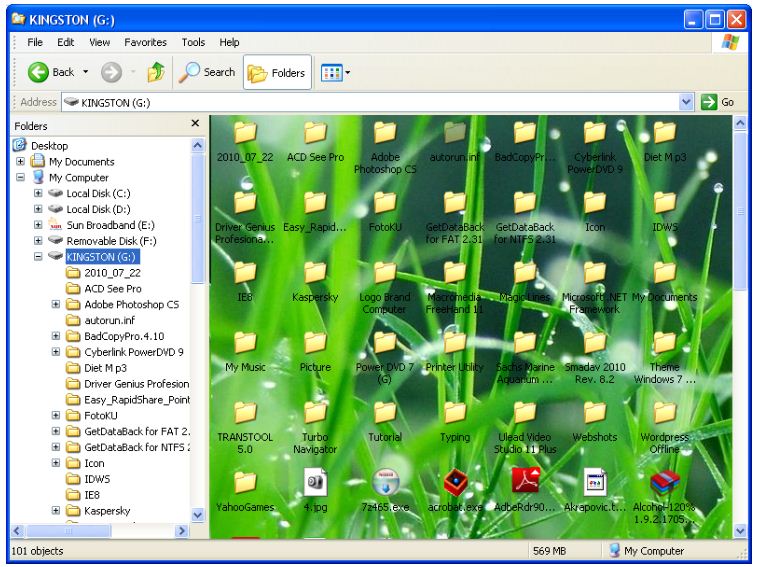
Task: Select the Turbo Navigator folder icon
Action: click(315, 412)
